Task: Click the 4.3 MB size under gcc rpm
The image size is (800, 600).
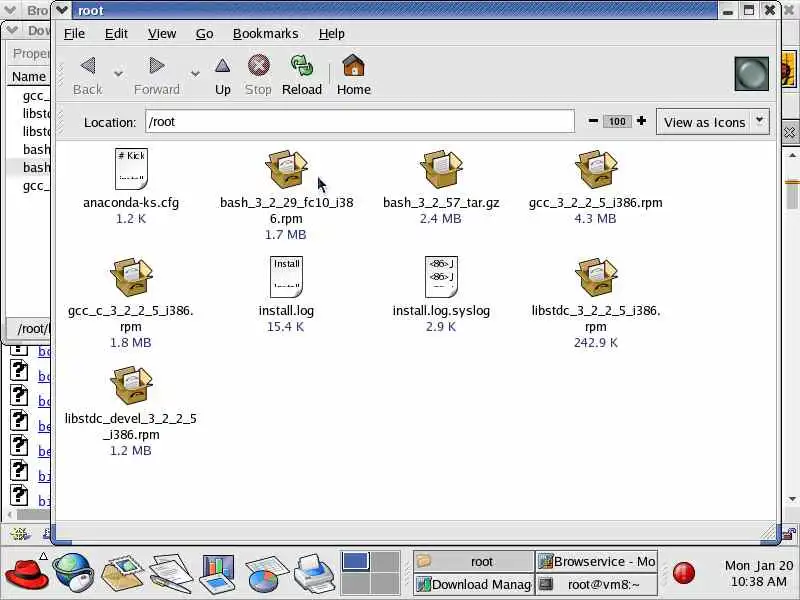Action: (x=595, y=218)
